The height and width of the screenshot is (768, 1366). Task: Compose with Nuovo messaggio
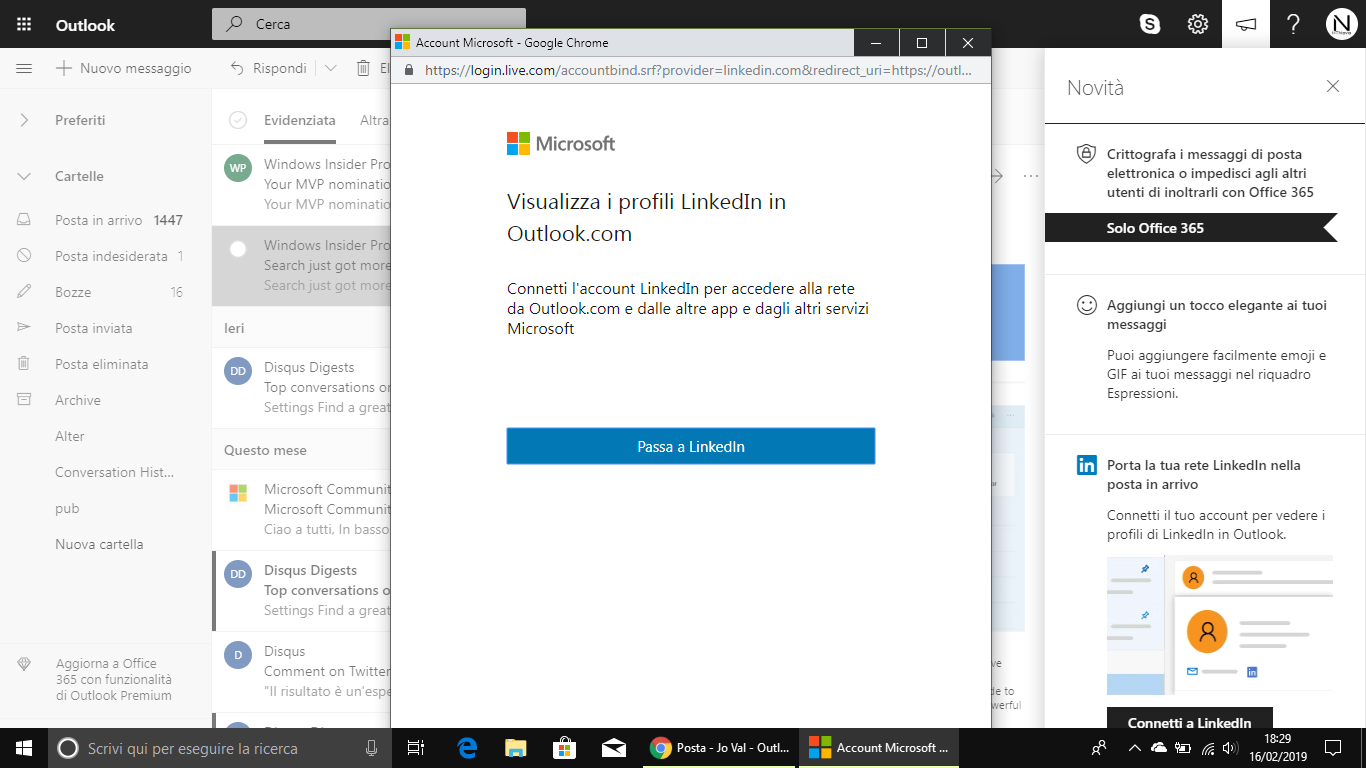coord(123,68)
